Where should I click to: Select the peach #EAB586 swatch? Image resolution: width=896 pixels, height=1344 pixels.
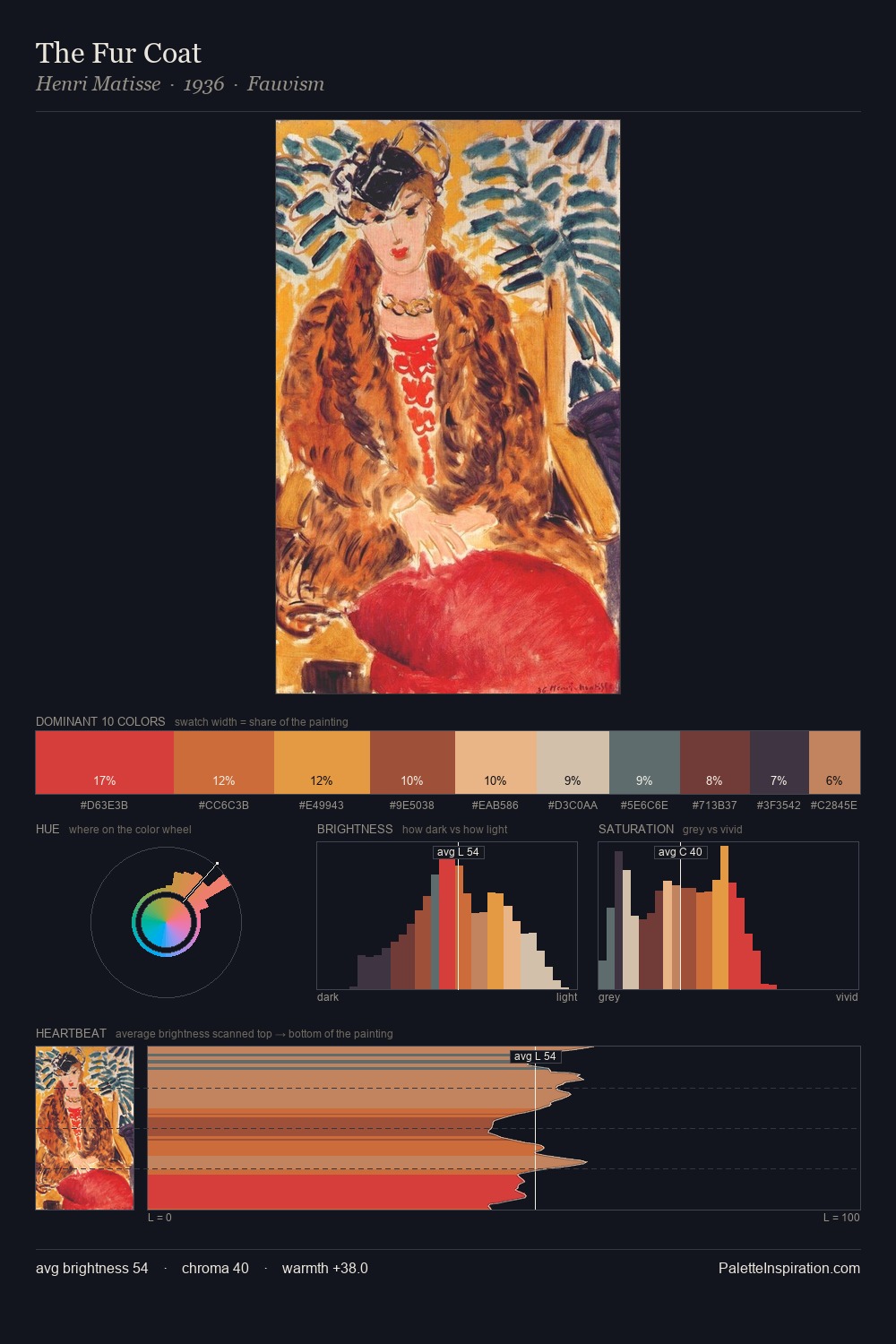(x=495, y=762)
